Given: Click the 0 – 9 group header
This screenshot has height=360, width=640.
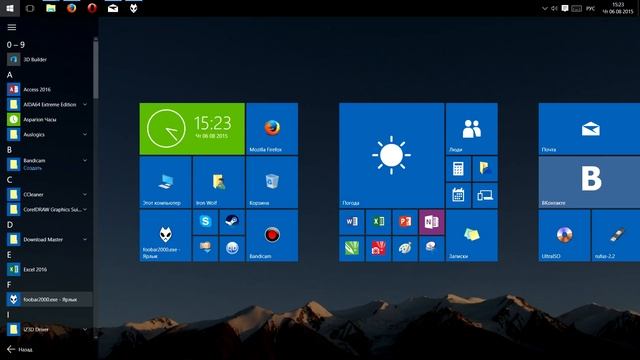Looking at the screenshot, I should tap(16, 45).
